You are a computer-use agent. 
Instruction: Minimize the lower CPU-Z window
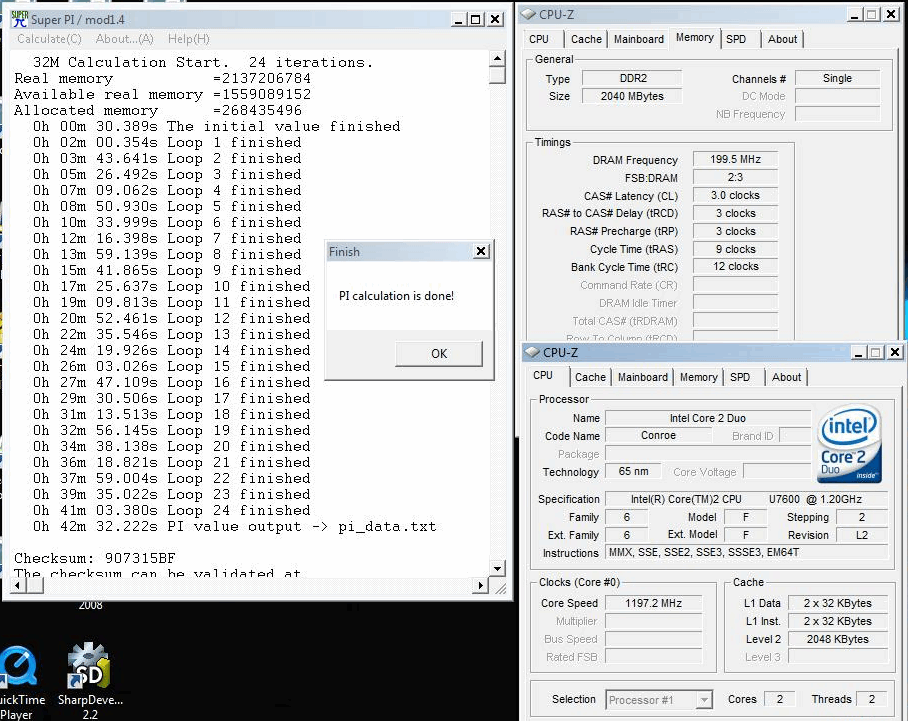[859, 352]
